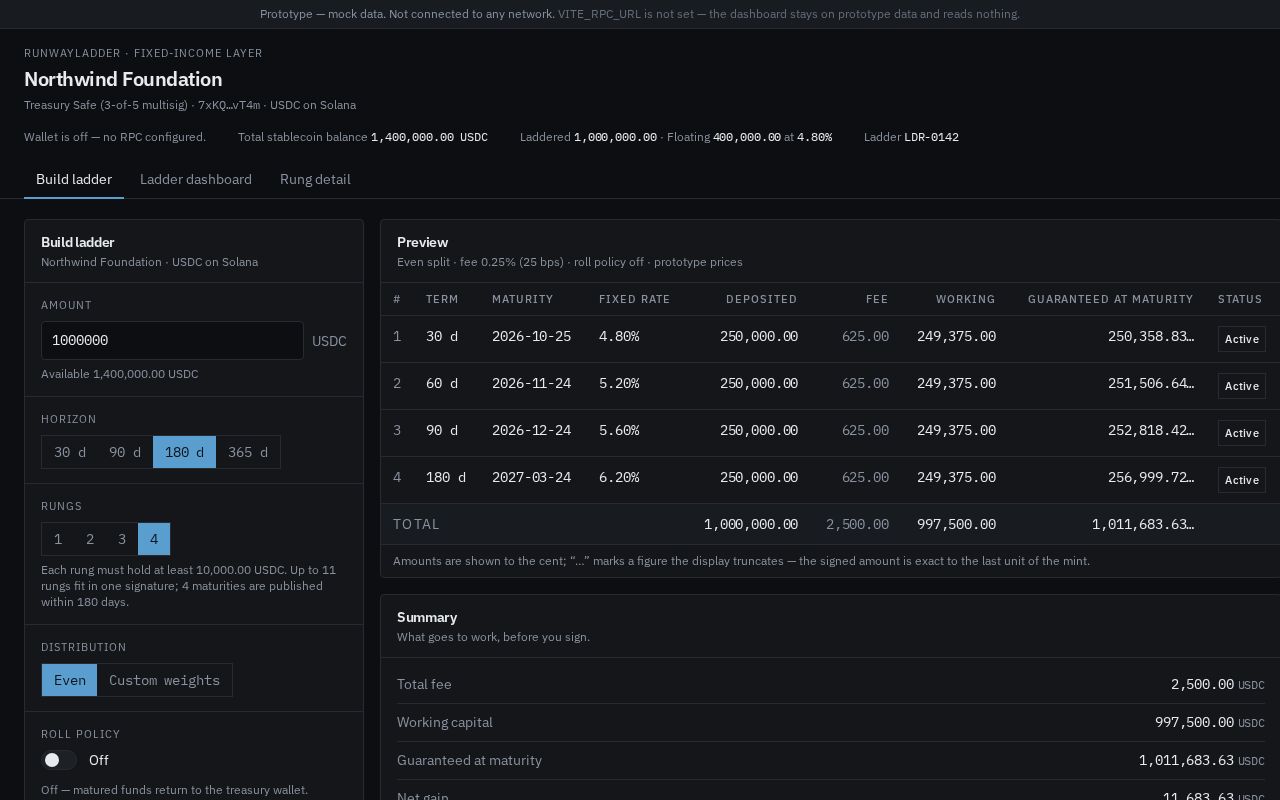Click the Status column header
Image resolution: width=1280 pixels, height=800 pixels.
point(1240,299)
